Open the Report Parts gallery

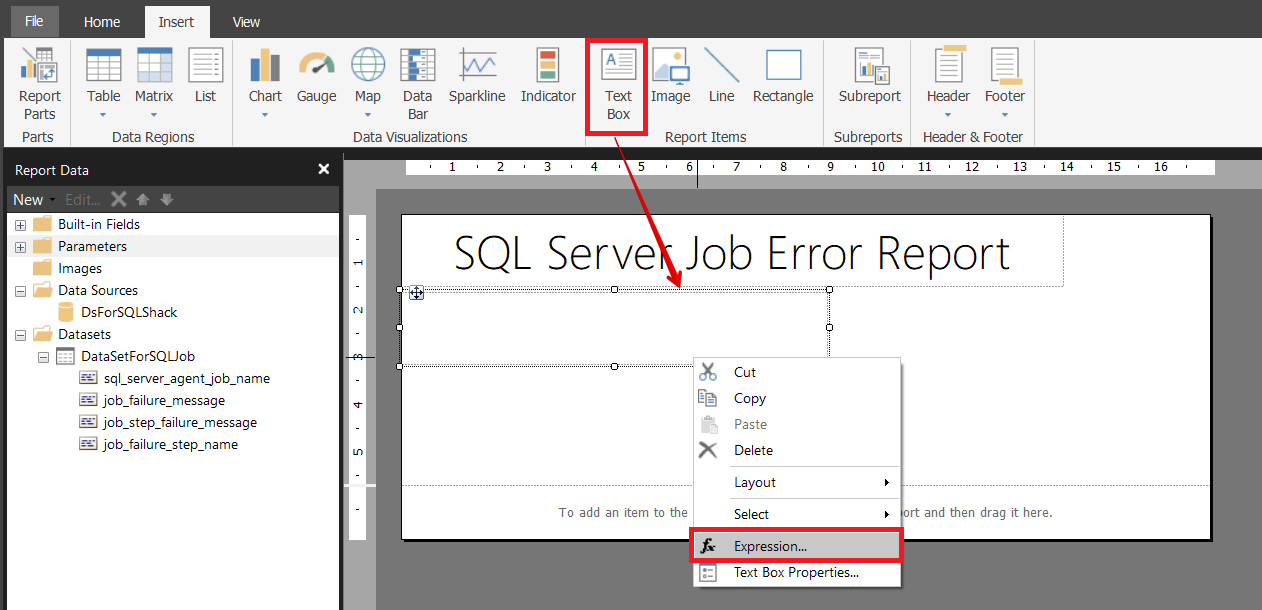click(x=40, y=84)
